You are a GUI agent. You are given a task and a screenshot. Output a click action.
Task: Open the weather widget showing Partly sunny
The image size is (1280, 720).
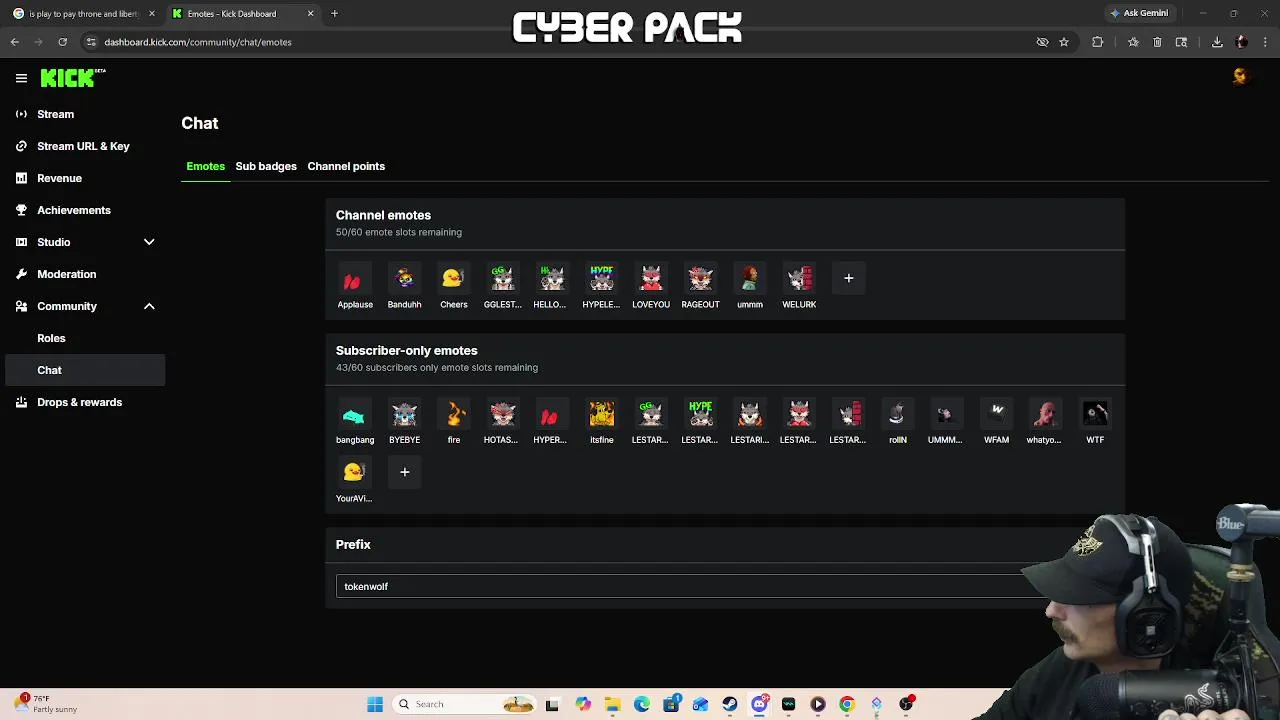coord(47,704)
